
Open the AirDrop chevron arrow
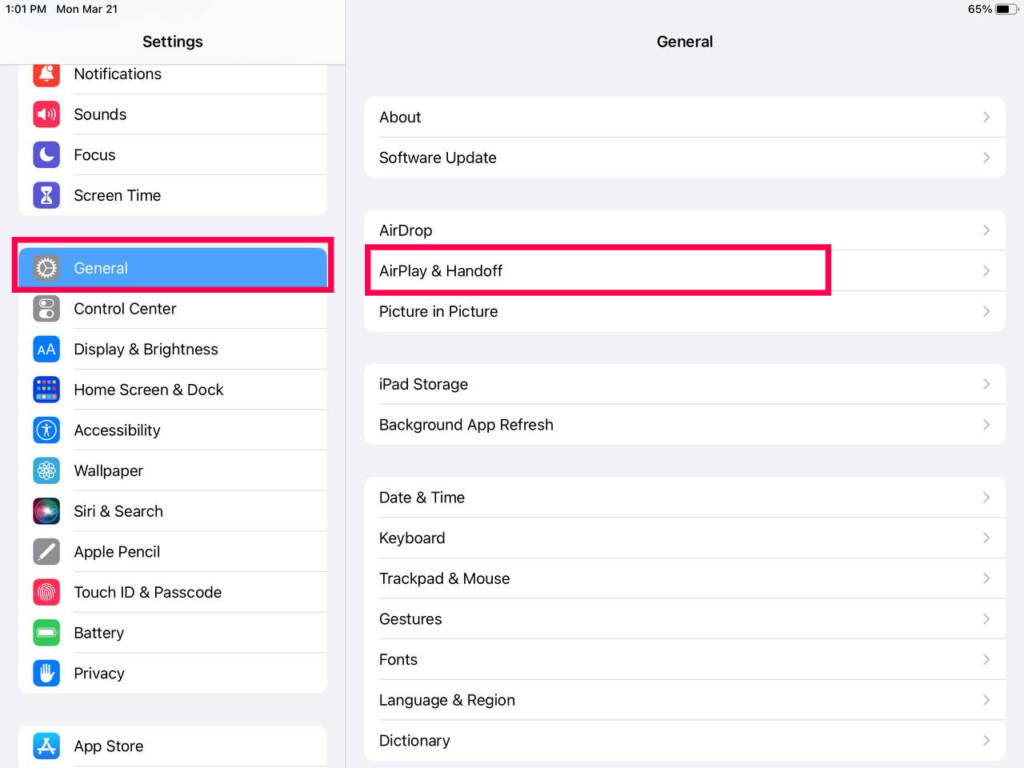coord(986,231)
